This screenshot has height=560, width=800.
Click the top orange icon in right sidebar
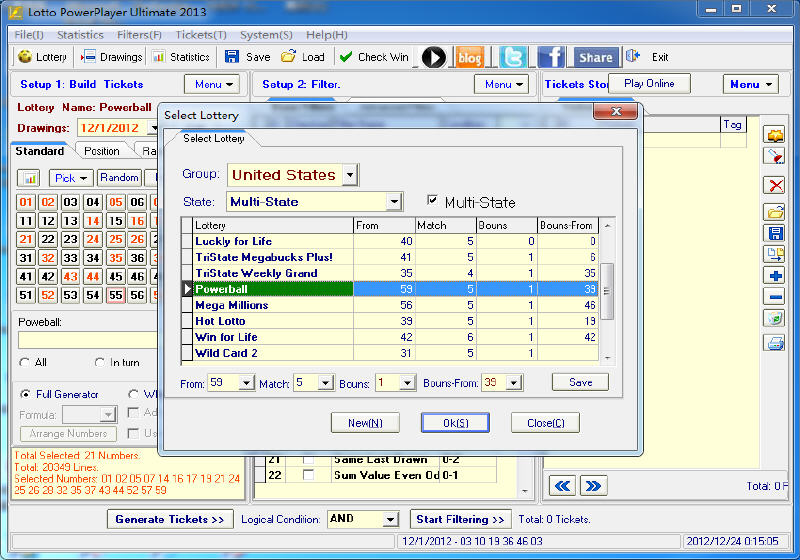pos(776,135)
